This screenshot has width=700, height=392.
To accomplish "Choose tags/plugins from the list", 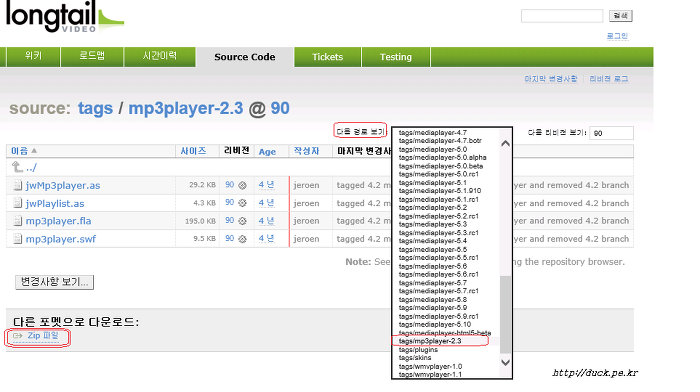I will [x=418, y=350].
